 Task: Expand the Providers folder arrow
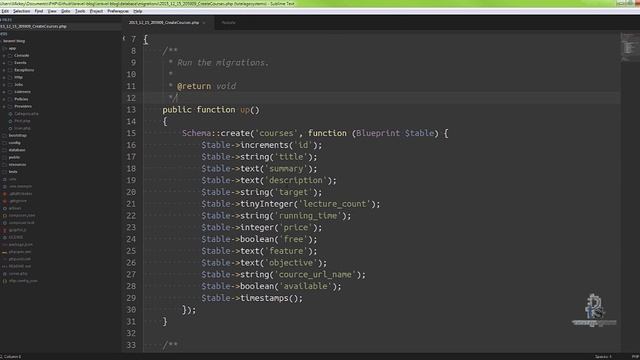point(4,107)
